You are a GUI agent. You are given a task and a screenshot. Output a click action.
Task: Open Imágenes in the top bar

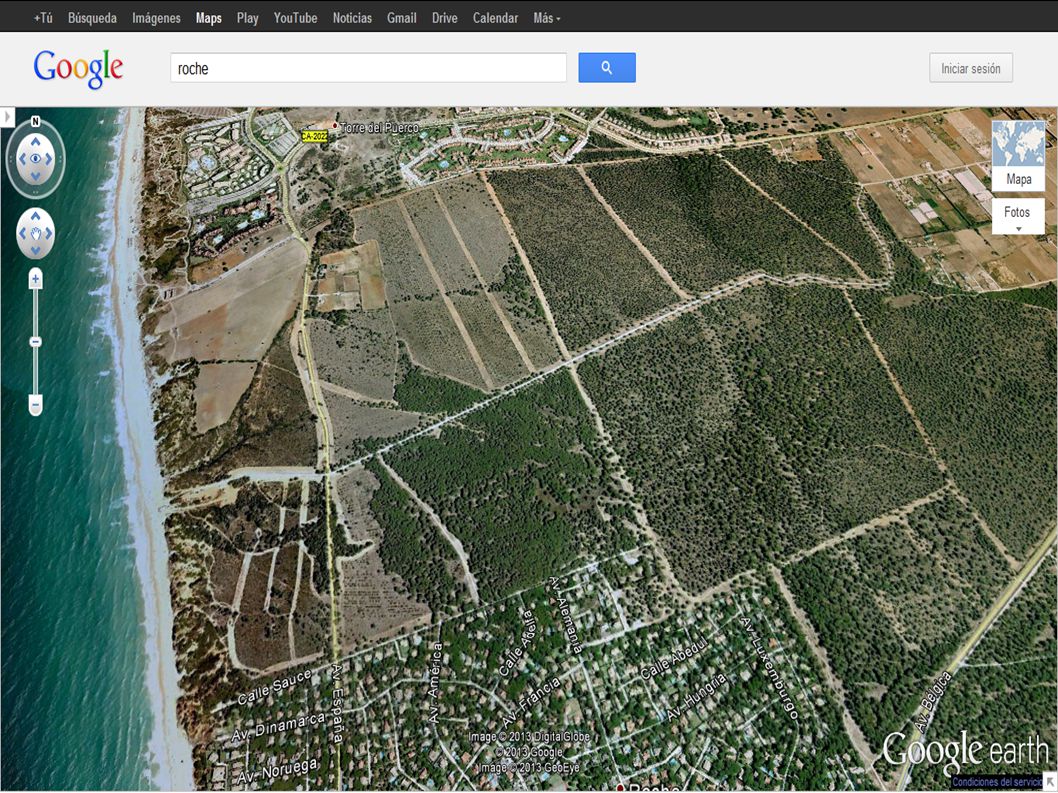click(157, 18)
